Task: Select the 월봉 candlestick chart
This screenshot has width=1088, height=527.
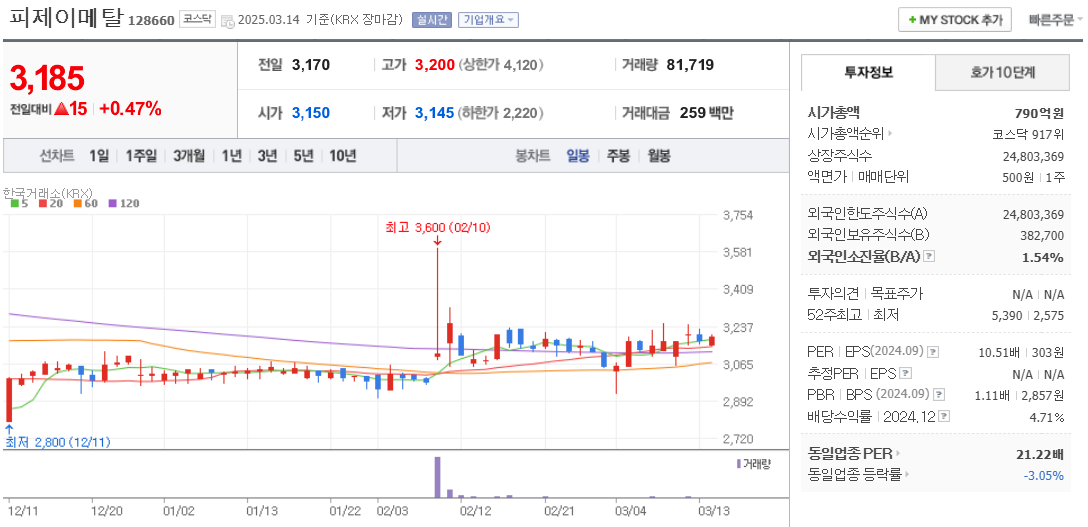Action: [x=658, y=156]
